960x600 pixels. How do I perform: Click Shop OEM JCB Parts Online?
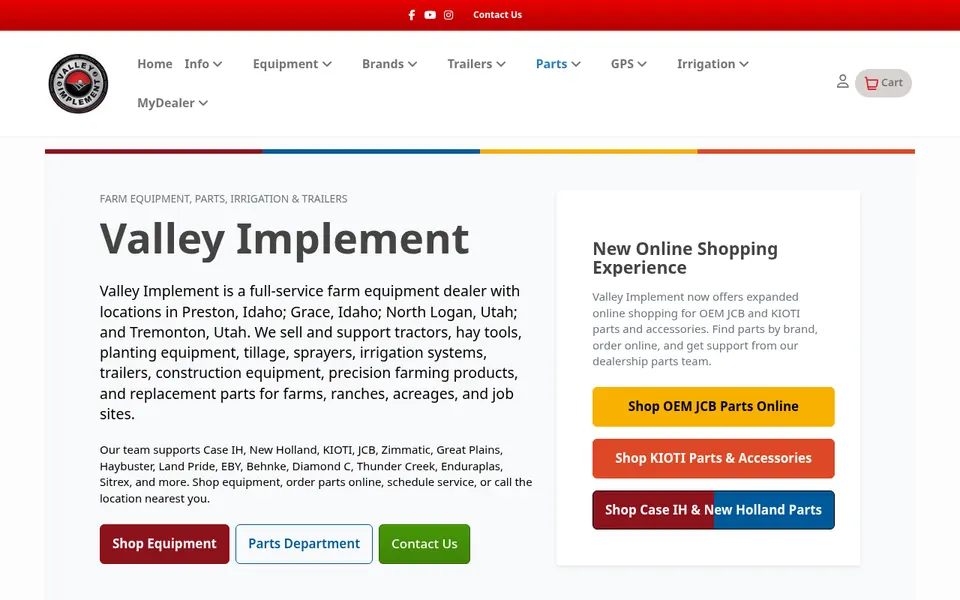pos(713,407)
